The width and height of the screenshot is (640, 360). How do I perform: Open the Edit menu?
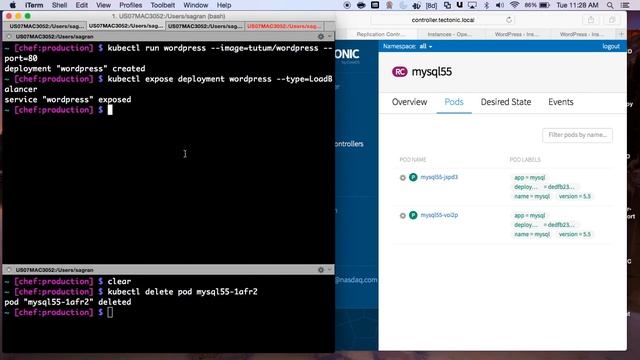tap(82, 5)
